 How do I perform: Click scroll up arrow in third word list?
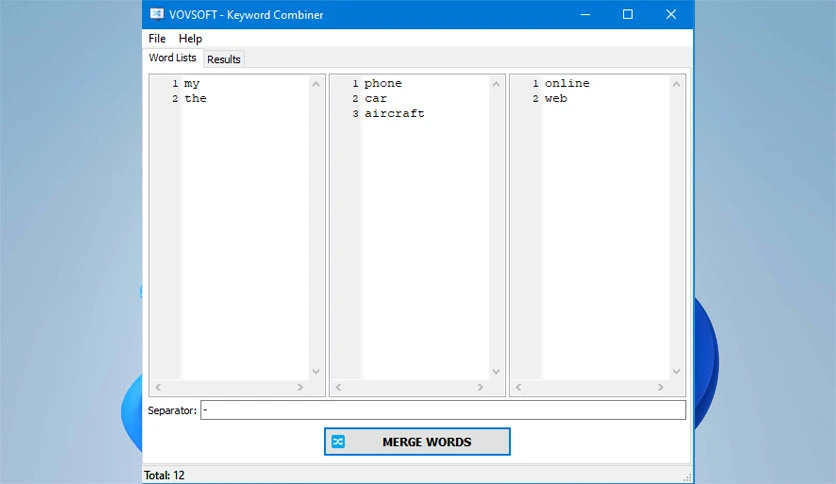(676, 84)
